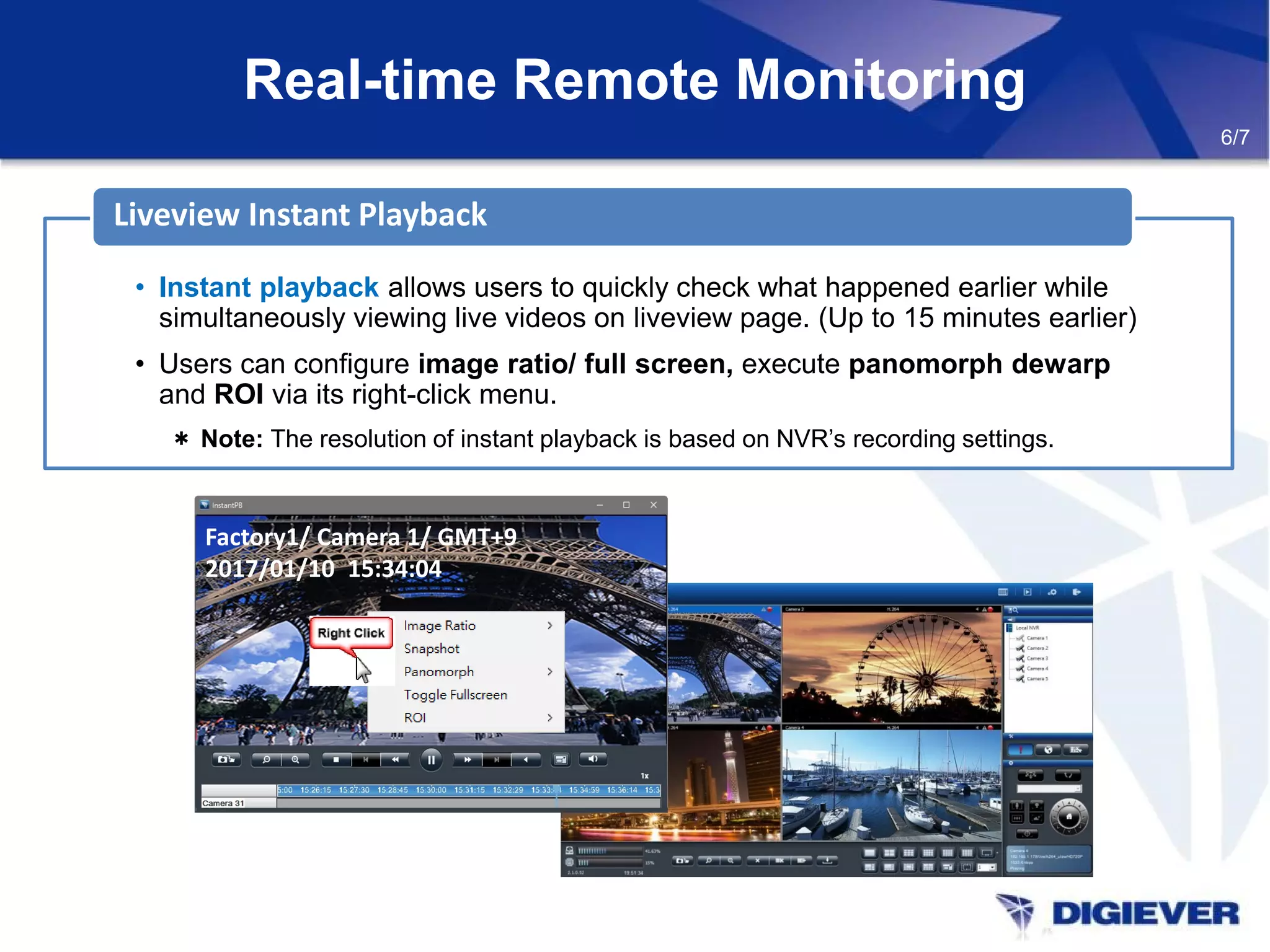Select the Ferris wheel Camera 2 view
1270x952 pixels.
tap(891, 667)
